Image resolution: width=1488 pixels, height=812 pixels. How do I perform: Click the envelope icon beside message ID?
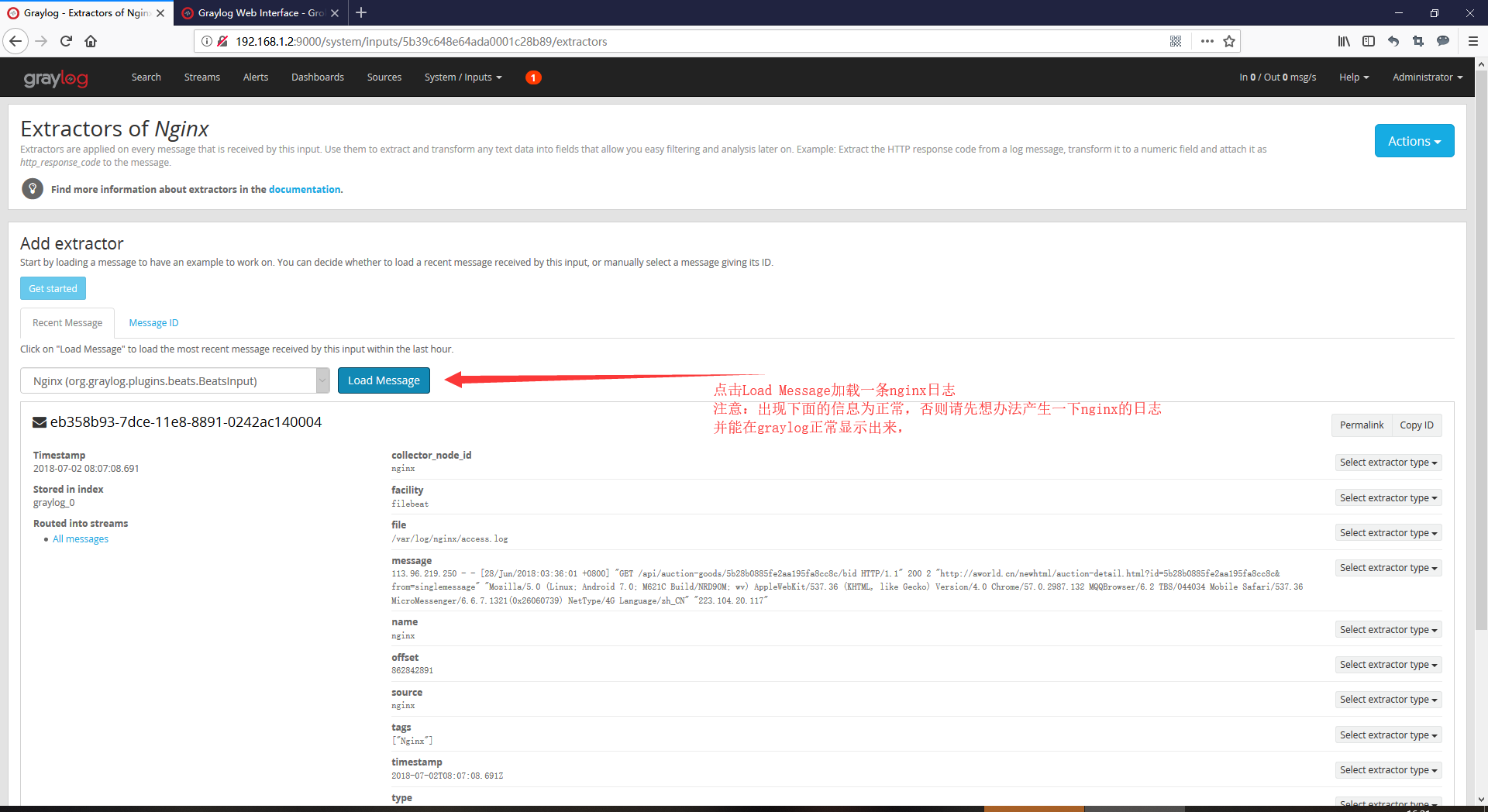(40, 422)
